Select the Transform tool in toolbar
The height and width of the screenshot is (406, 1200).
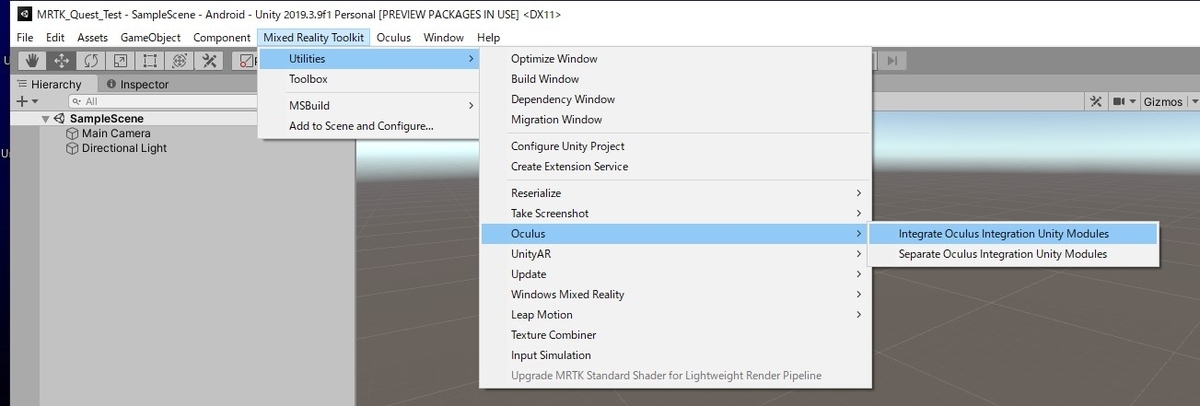click(179, 60)
